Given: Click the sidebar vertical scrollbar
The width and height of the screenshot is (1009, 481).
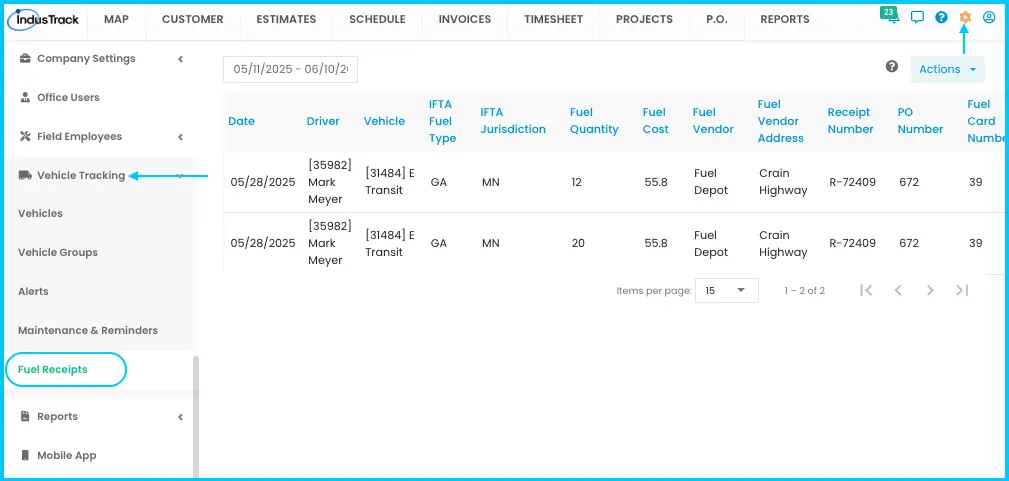Looking at the screenshot, I should click(x=196, y=417).
